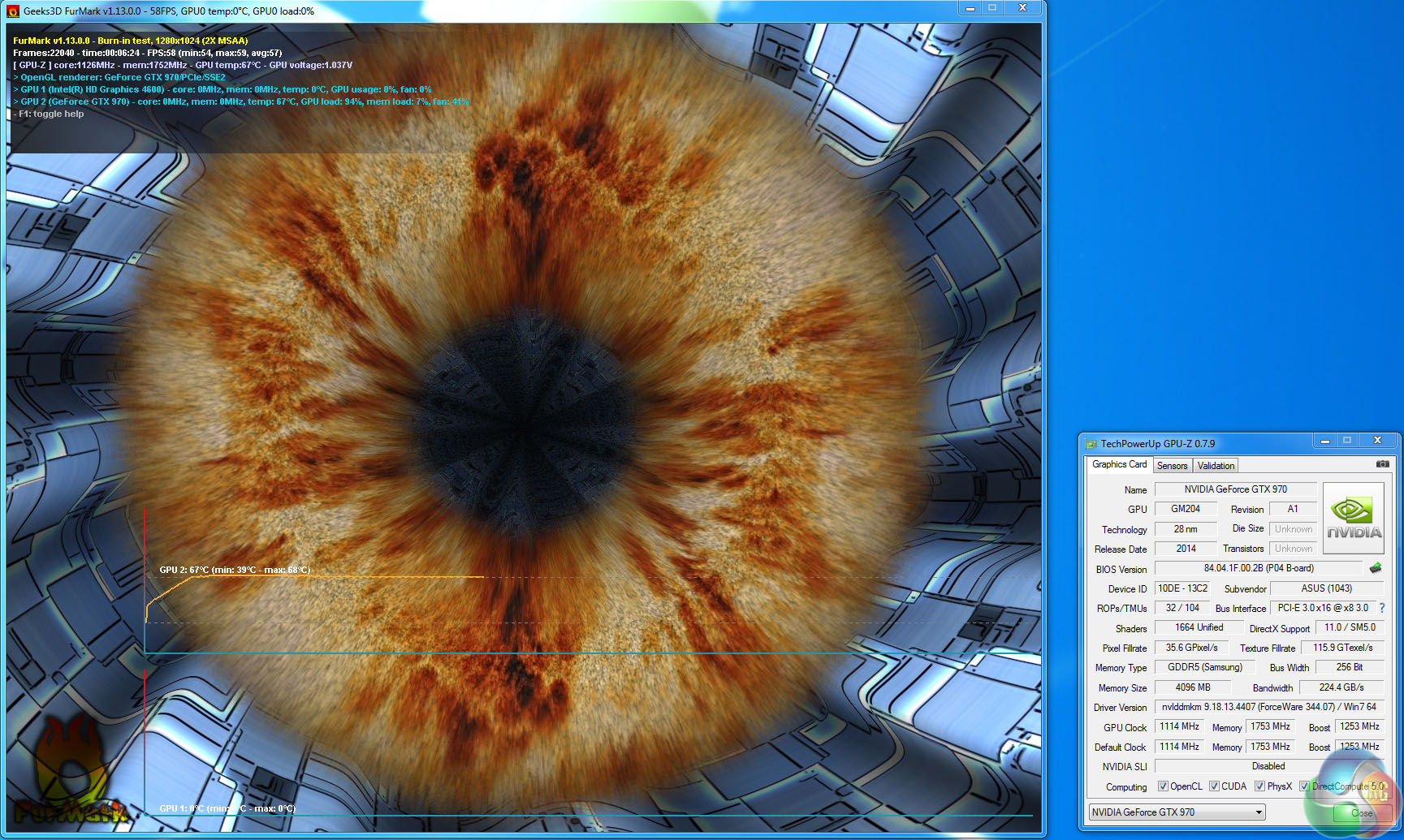Click the Close button in GPU-Z
Viewport: 1404px width, 840px height.
1360,812
